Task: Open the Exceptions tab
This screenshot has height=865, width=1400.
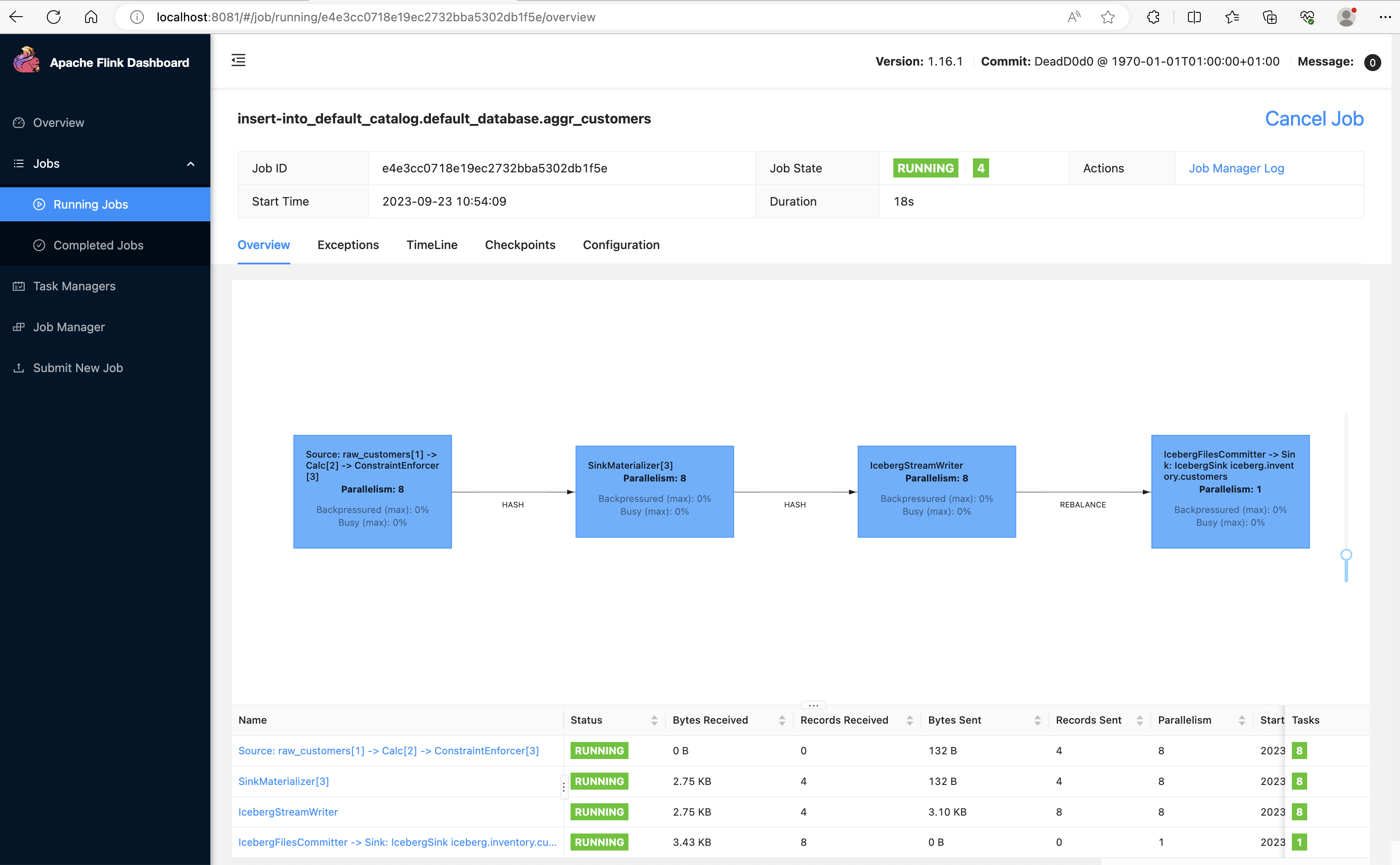Action: (348, 245)
